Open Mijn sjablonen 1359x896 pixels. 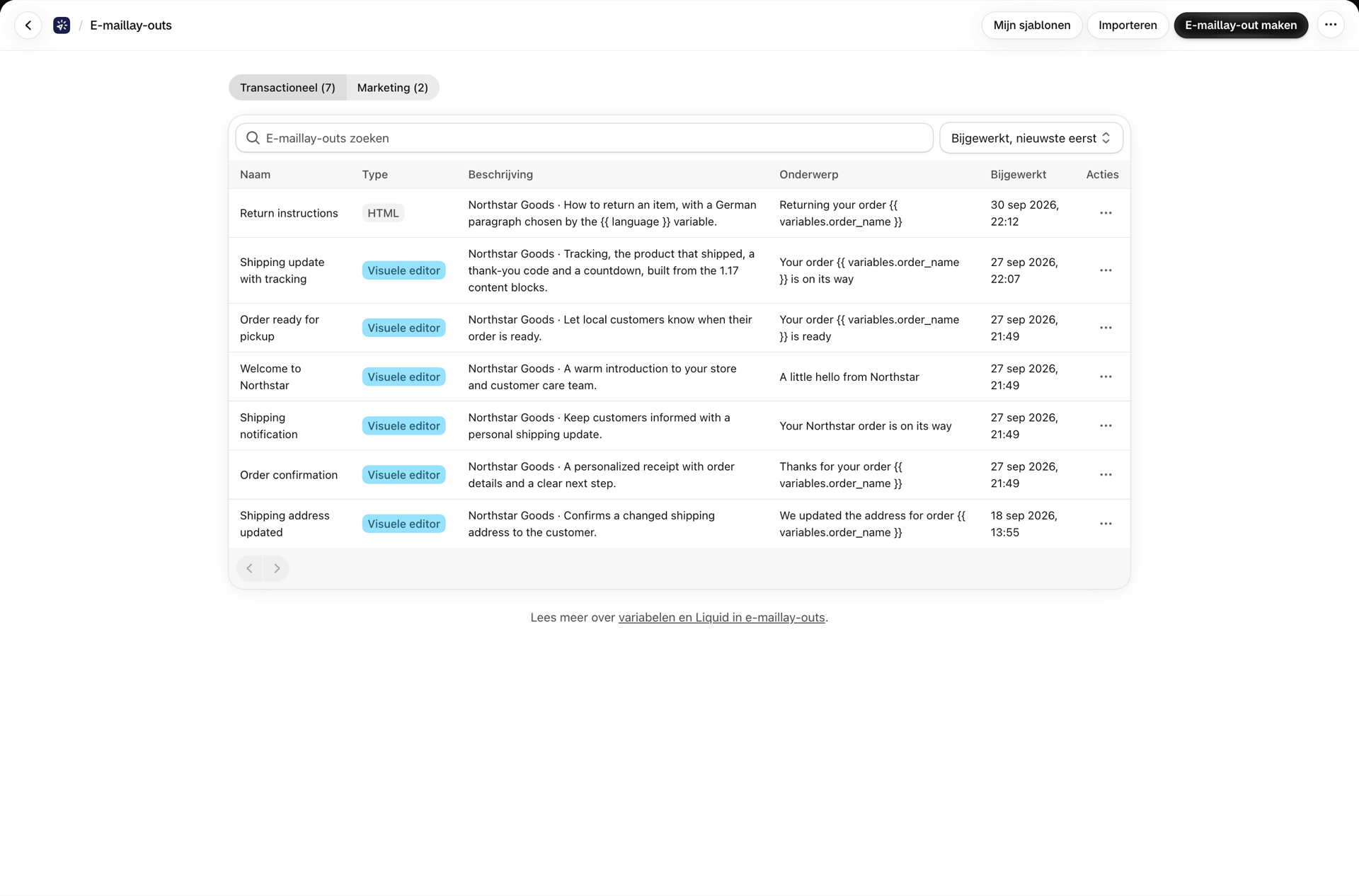1031,25
